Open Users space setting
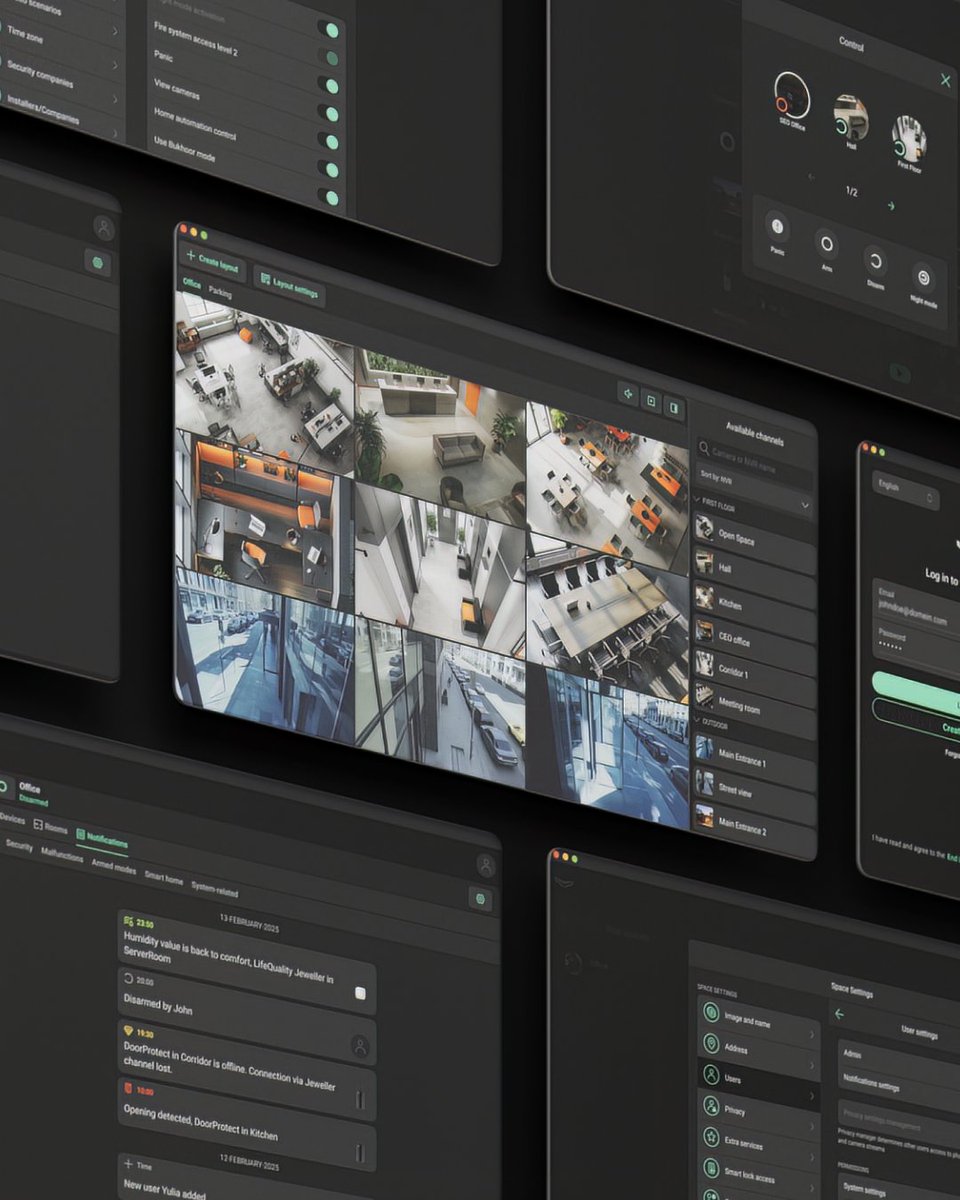This screenshot has width=960, height=1200. coord(759,1085)
